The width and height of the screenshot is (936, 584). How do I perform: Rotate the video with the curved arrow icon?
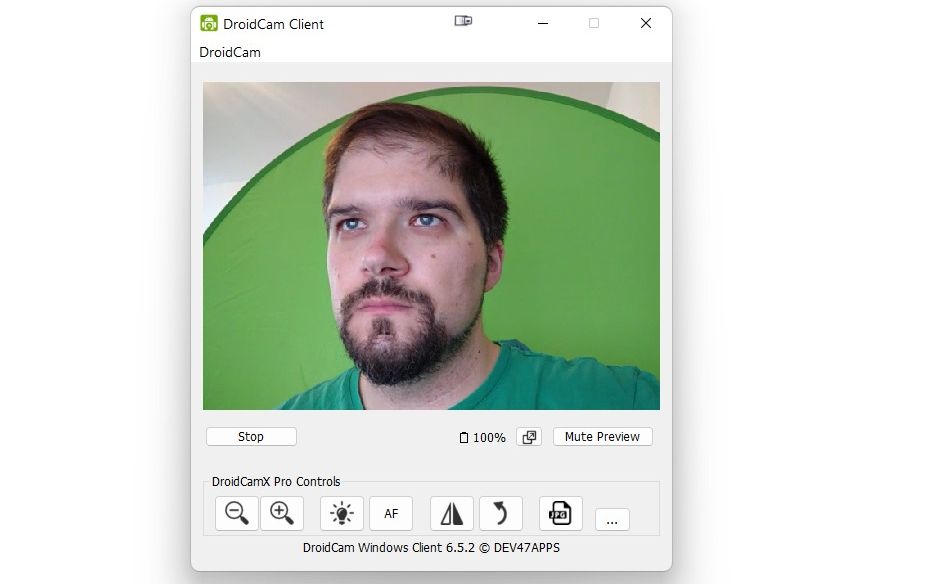coord(501,513)
